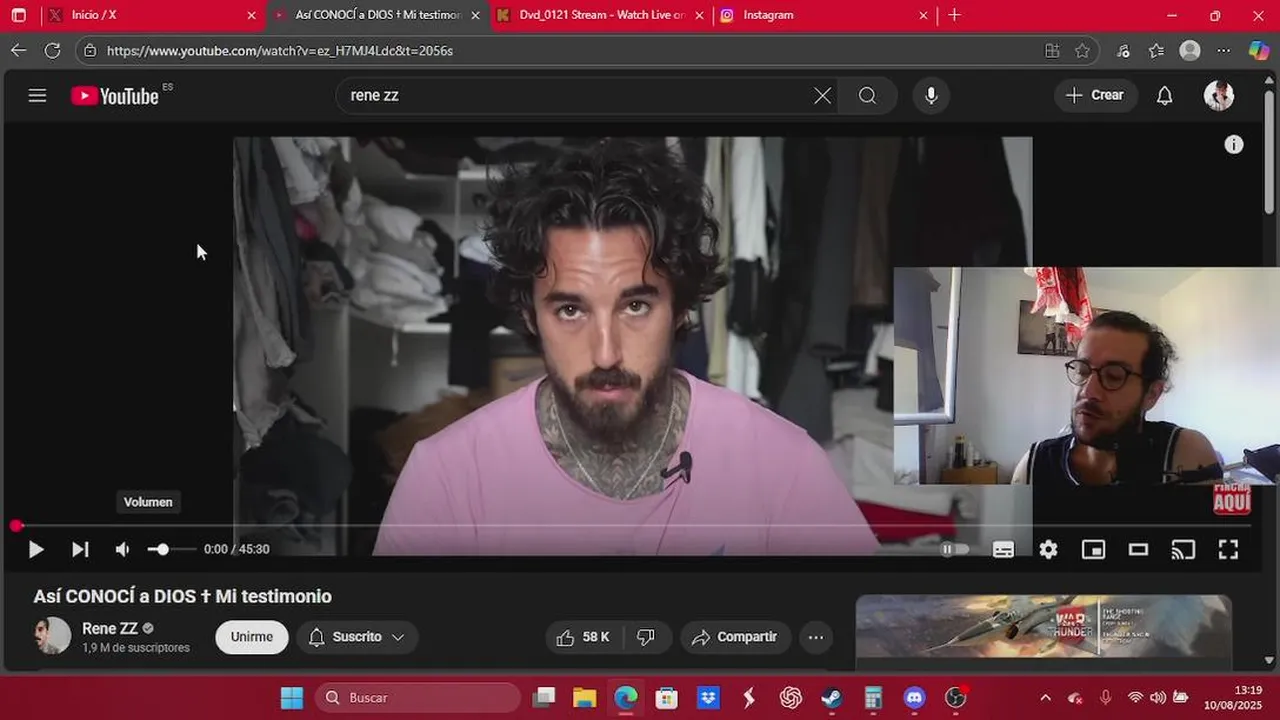Open ChatGPT app from taskbar

(x=791, y=697)
